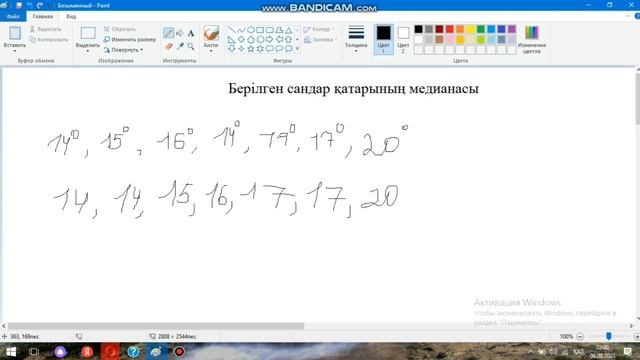Click the Save icon in title bar
The height and width of the screenshot is (360, 640).
tap(19, 5)
